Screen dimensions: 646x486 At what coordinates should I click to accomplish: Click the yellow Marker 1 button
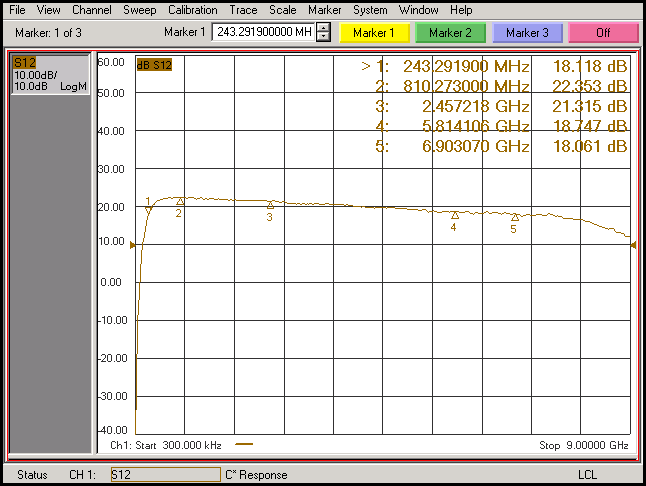click(x=375, y=33)
